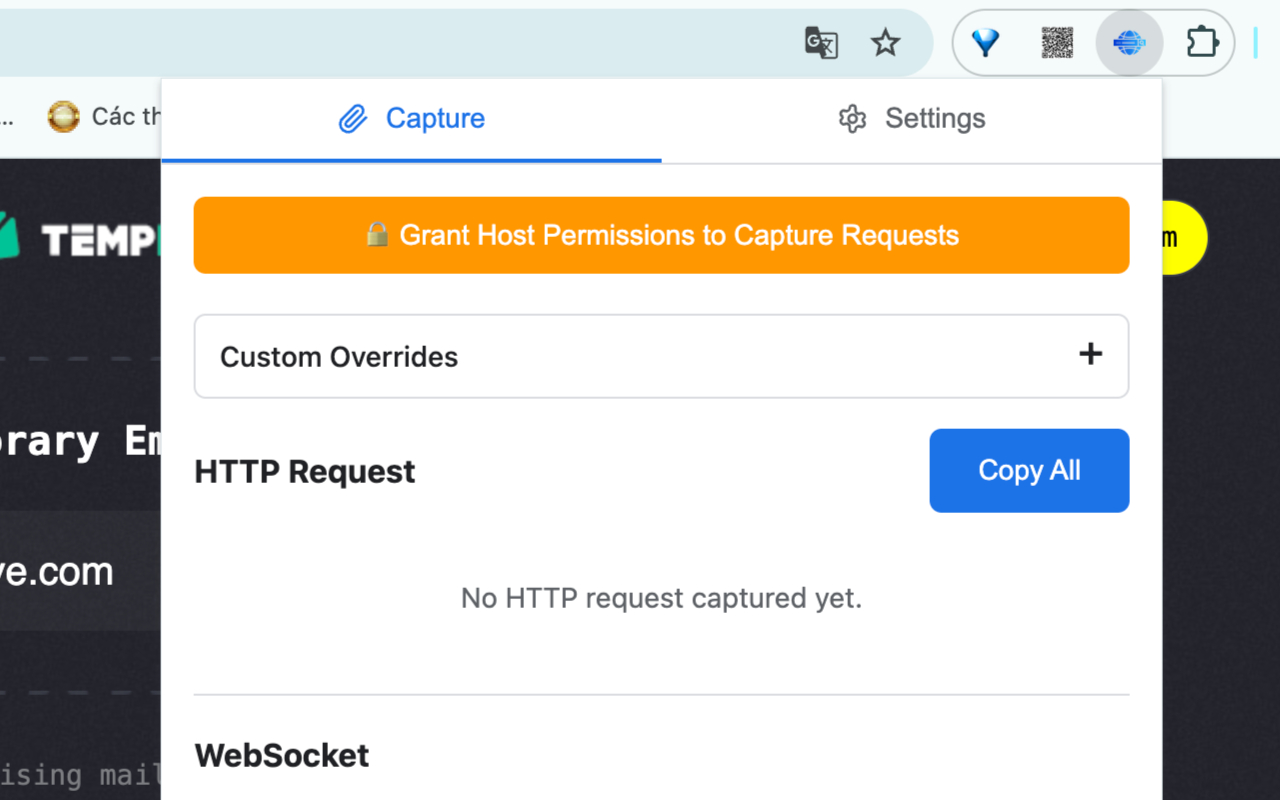Click the lock icon on the orange banner
The height and width of the screenshot is (800, 1280).
[377, 234]
